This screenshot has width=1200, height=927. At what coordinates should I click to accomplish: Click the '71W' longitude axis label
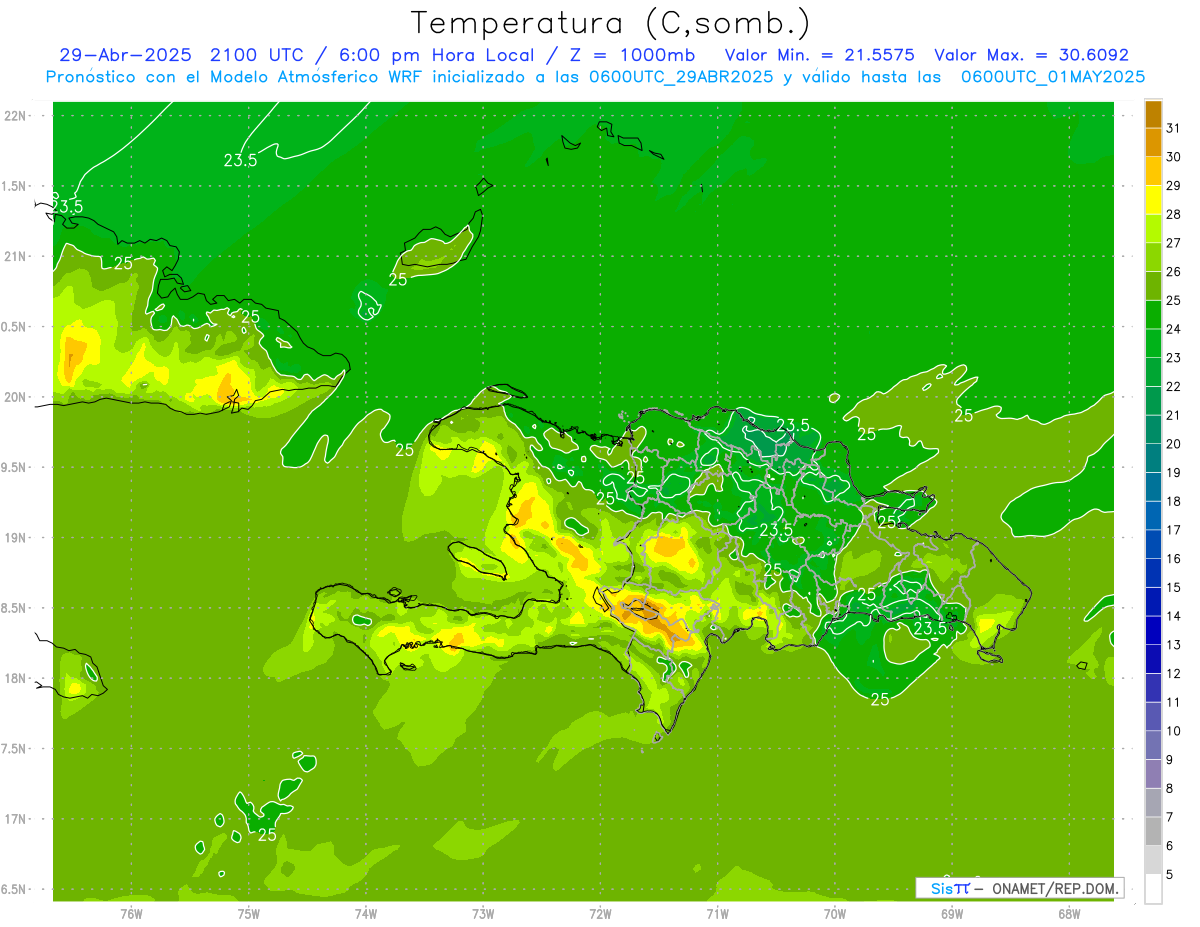coord(717,913)
